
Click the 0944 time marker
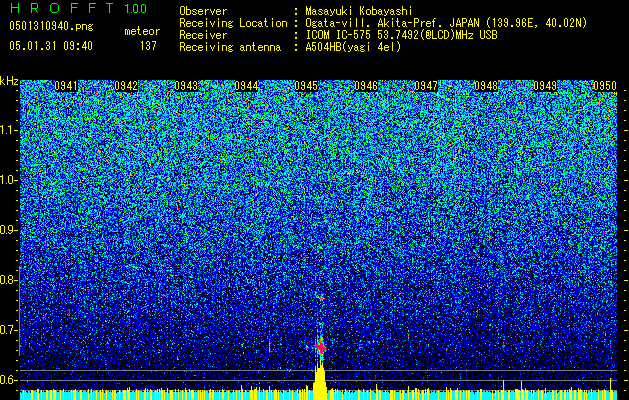pos(246,86)
